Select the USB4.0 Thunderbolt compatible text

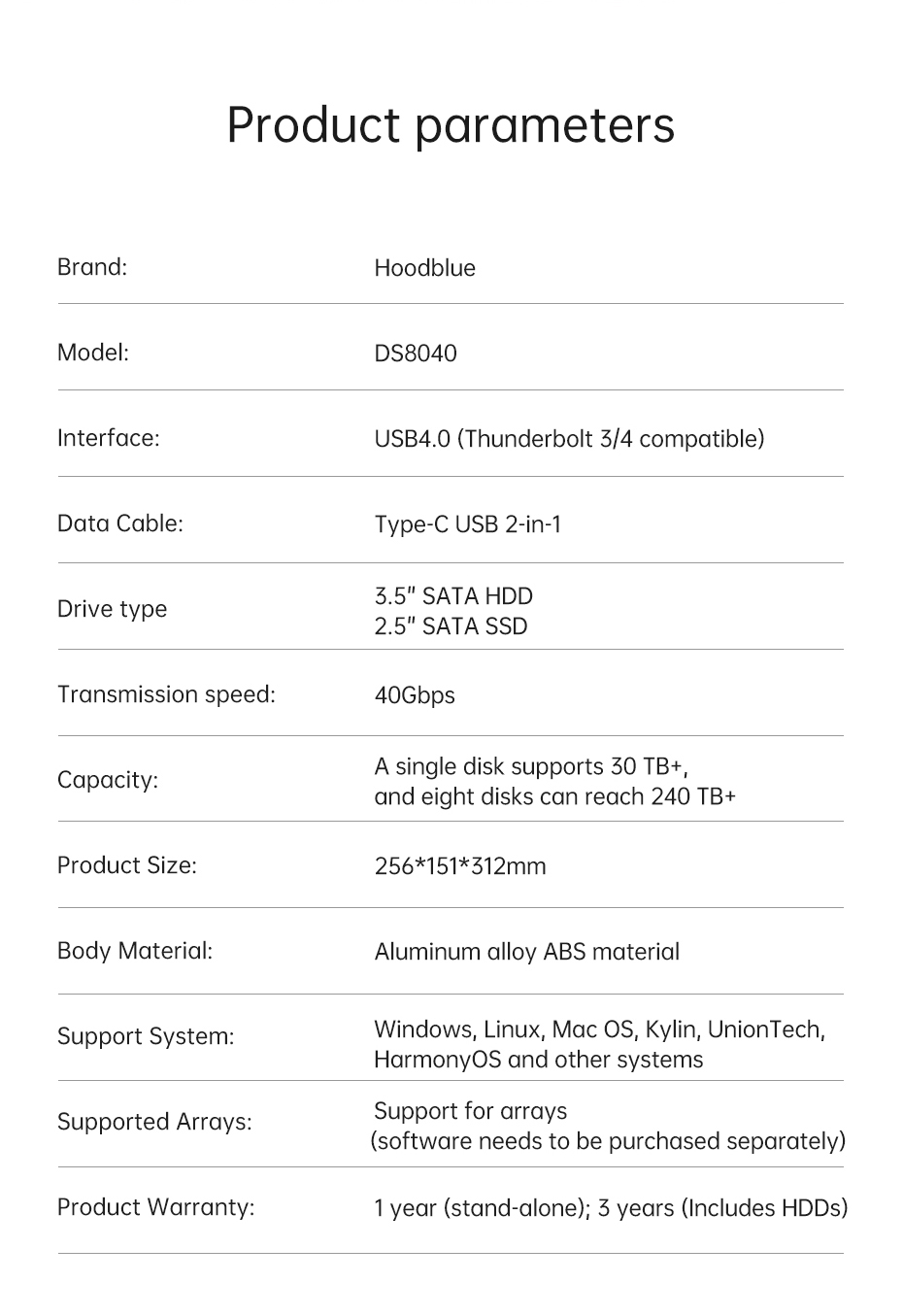pyautogui.click(x=569, y=439)
